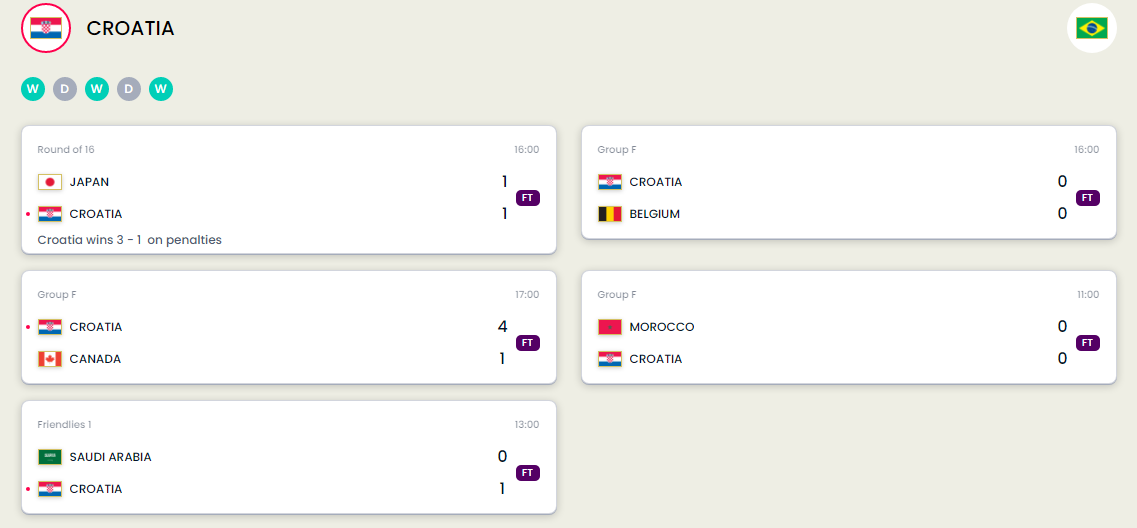Click BELGIUM team name

(x=655, y=214)
